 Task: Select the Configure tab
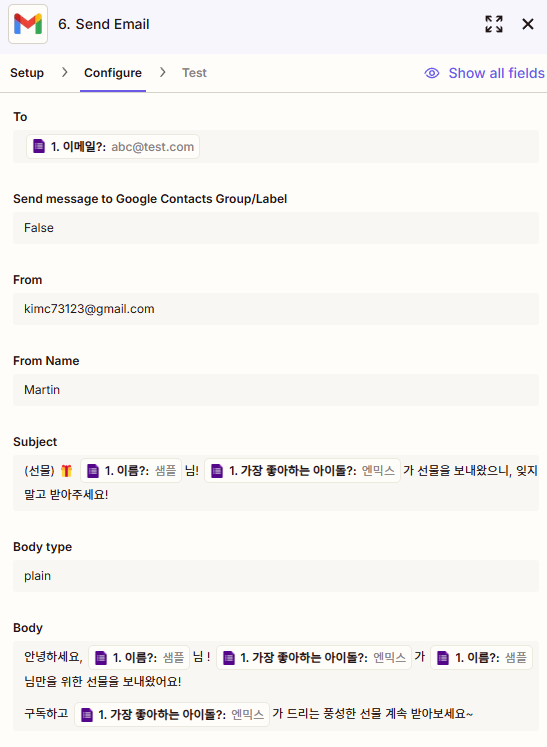click(113, 73)
